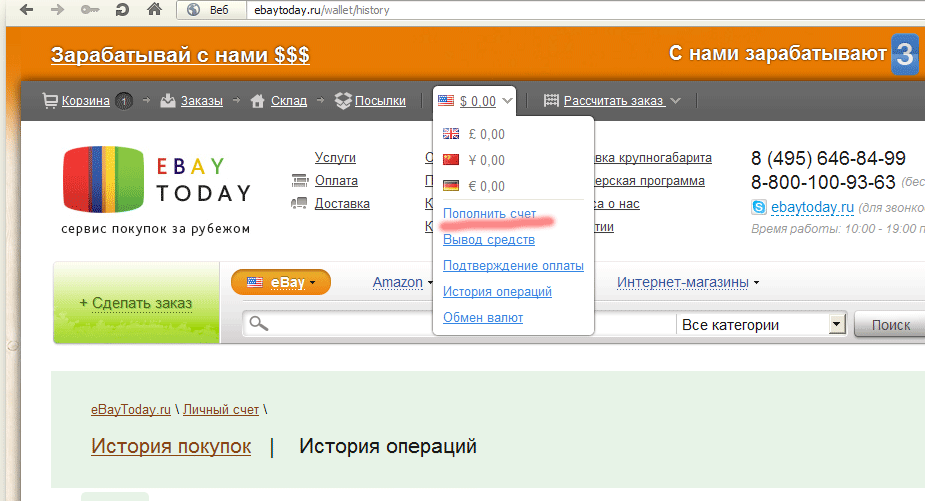Click the US flag balance icon
This screenshot has width=925, height=501.
pyautogui.click(x=446, y=100)
